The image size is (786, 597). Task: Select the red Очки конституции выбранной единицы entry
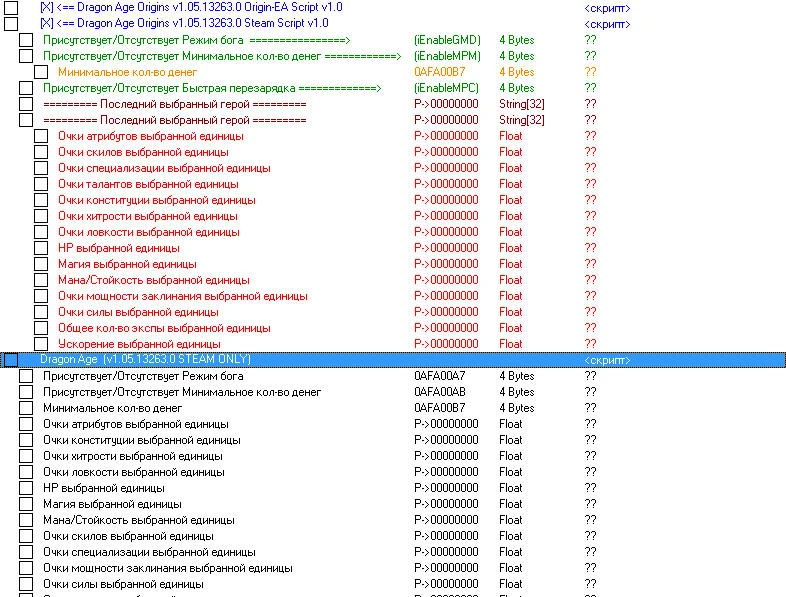[x=157, y=201]
